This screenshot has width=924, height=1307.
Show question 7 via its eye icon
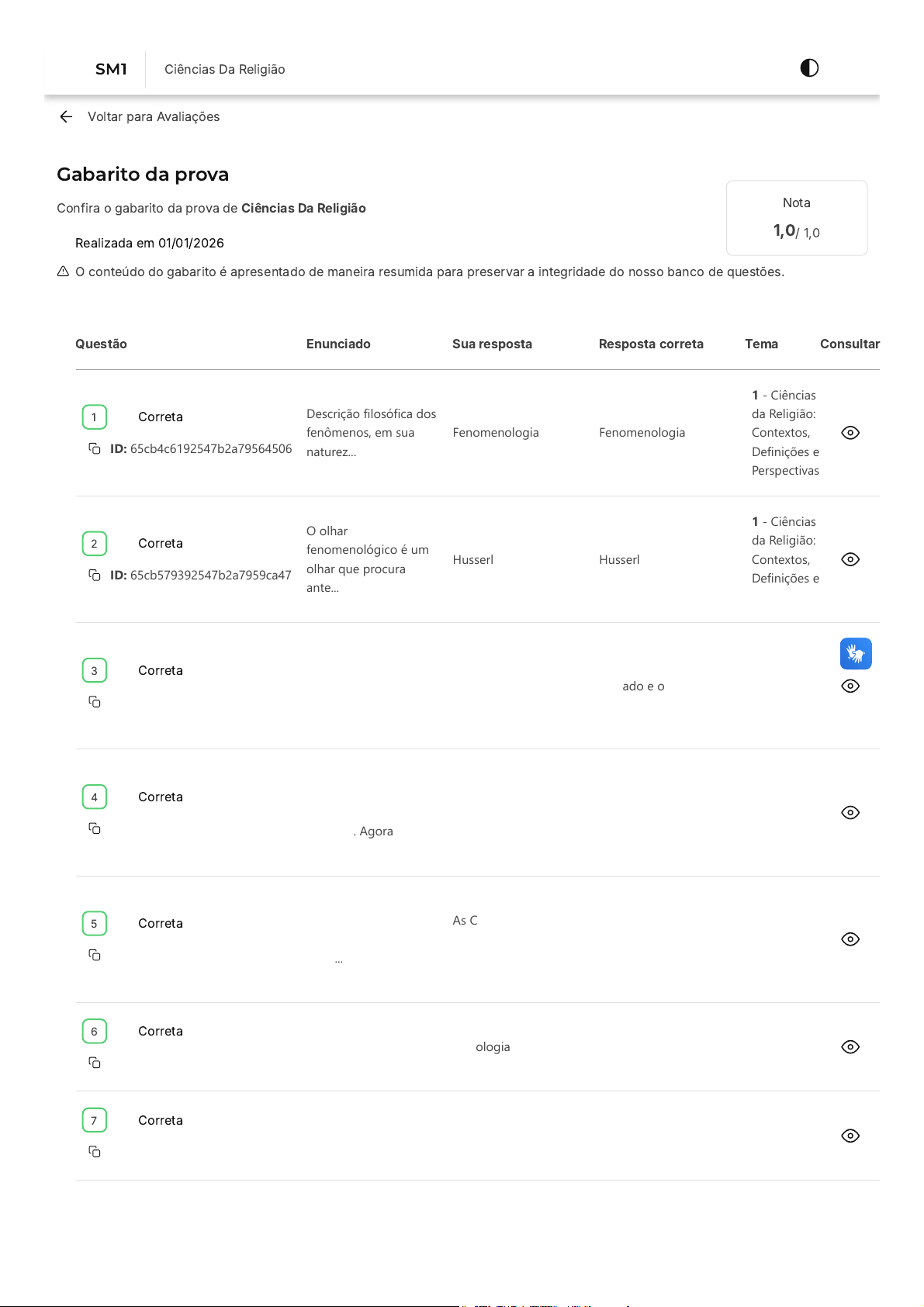click(850, 1136)
